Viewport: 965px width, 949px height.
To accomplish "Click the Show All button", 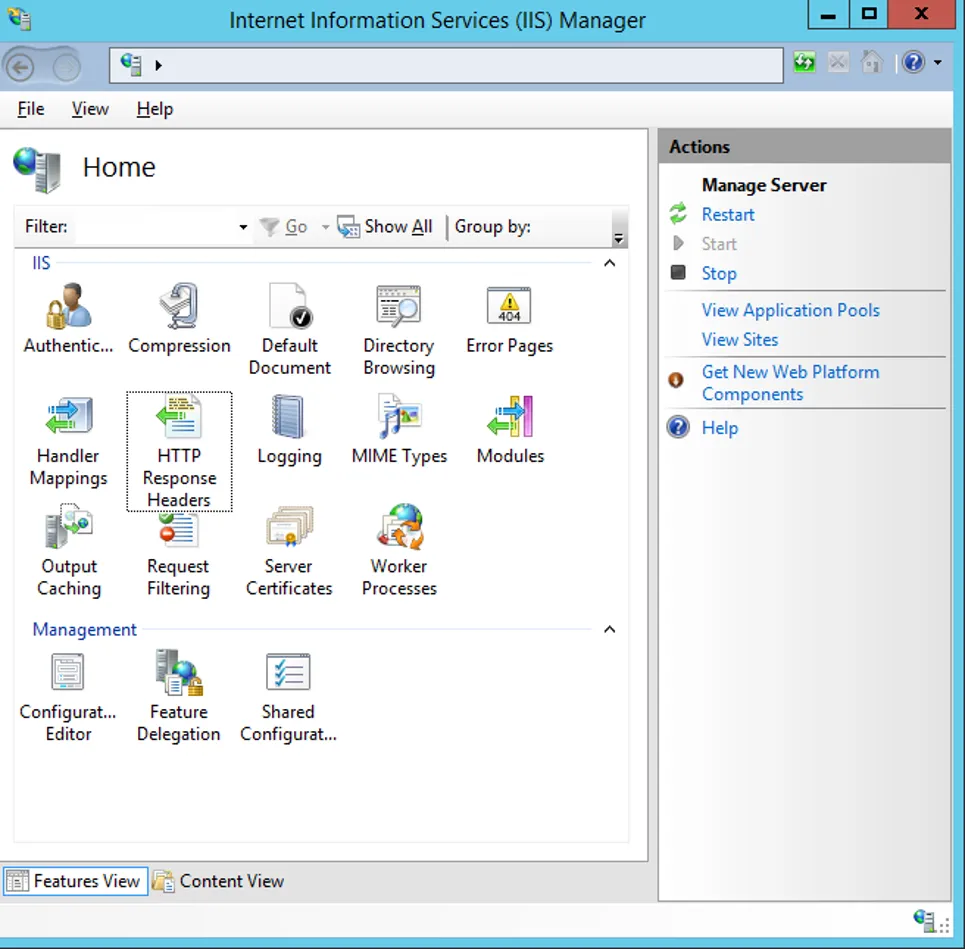I will [386, 227].
